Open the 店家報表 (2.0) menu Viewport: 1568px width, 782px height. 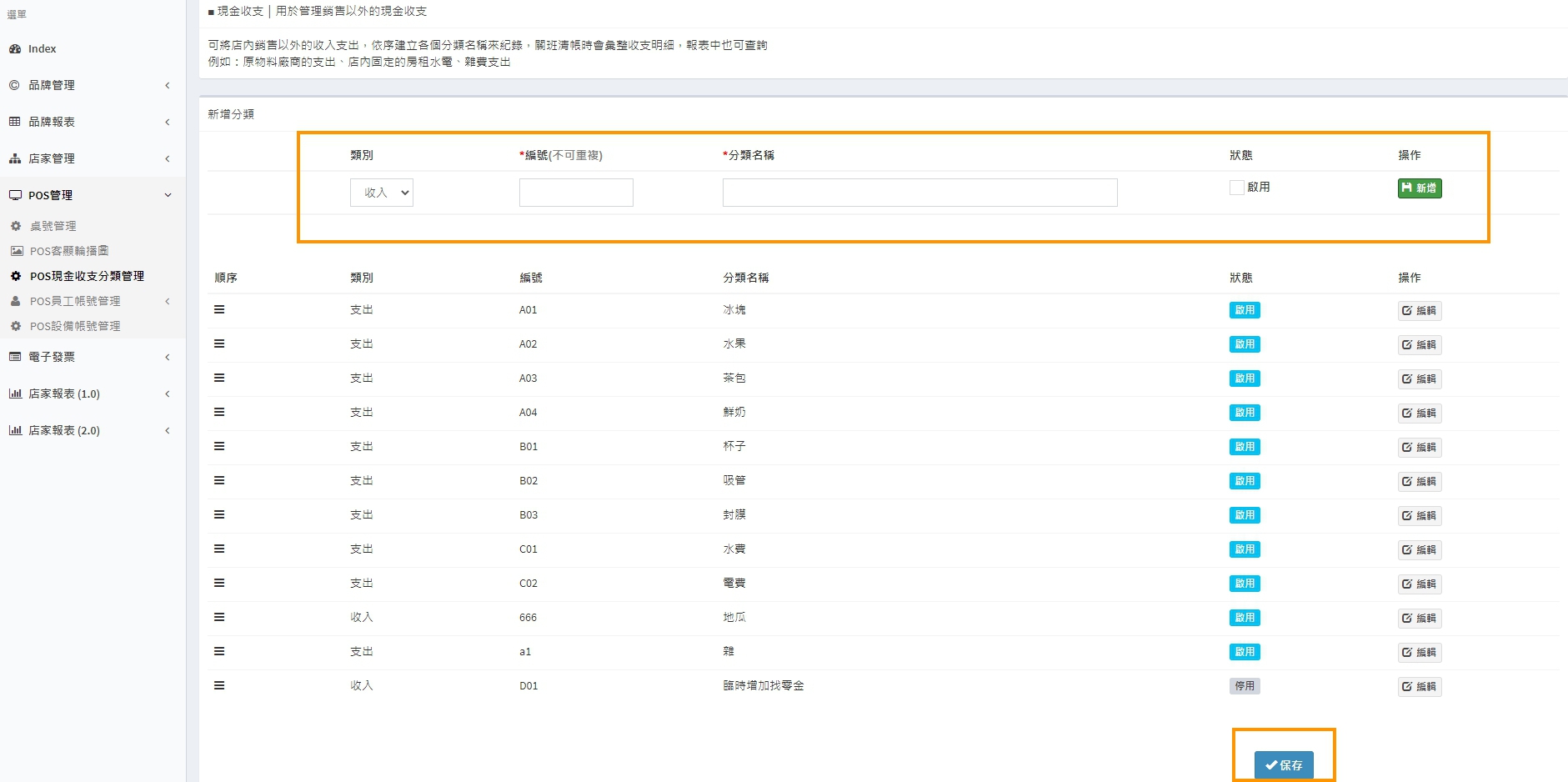(x=90, y=430)
